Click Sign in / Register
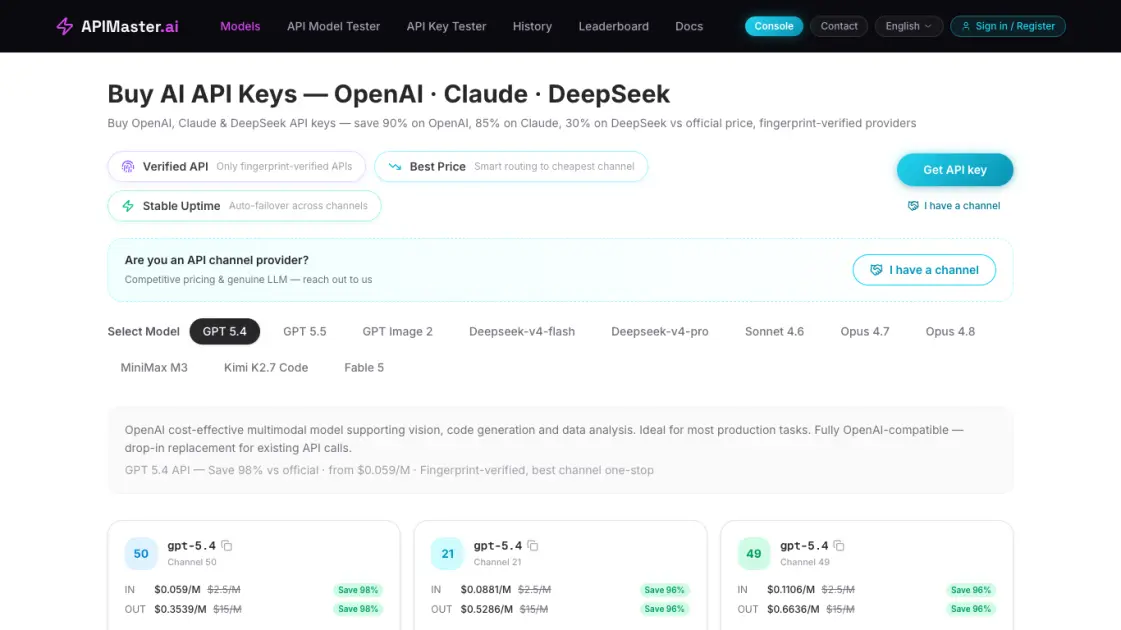This screenshot has width=1121, height=630. (x=1007, y=26)
